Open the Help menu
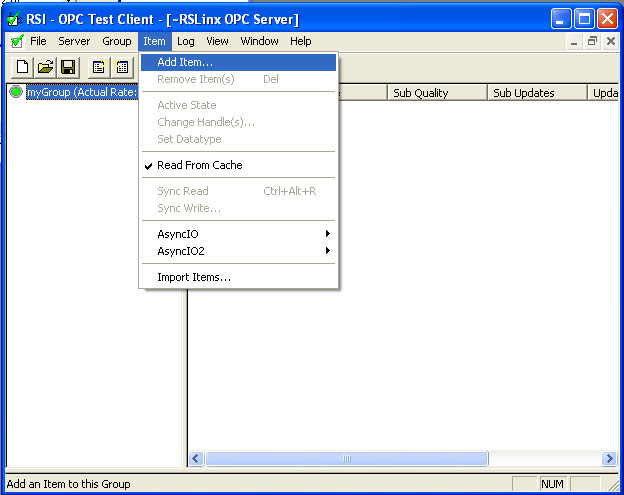The height and width of the screenshot is (495, 624). click(x=300, y=41)
